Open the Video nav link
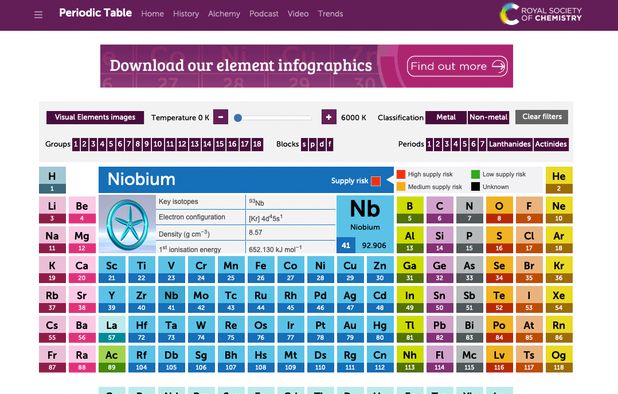618x394 pixels. pyautogui.click(x=298, y=14)
